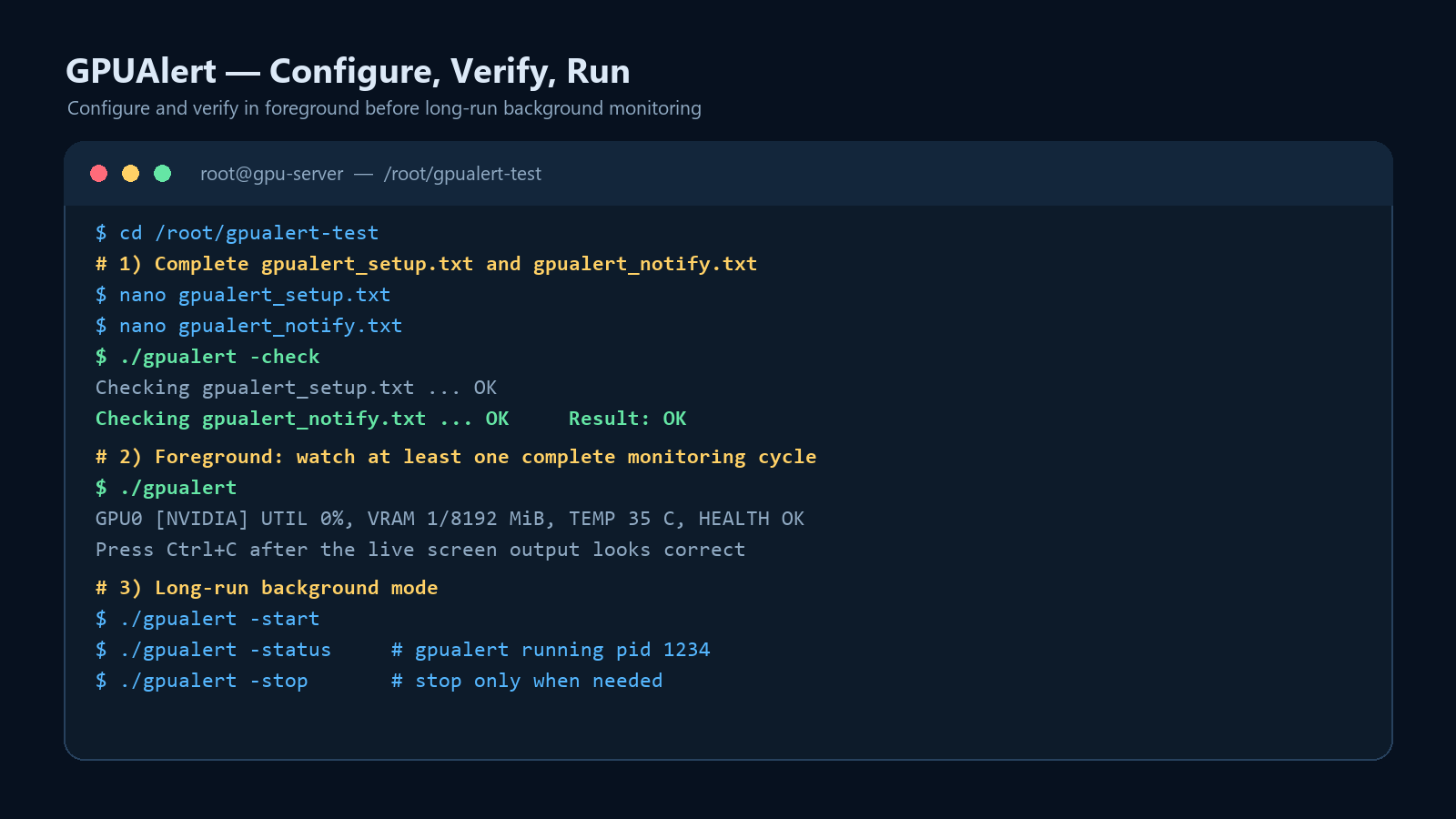This screenshot has height=819, width=1456.
Task: Click the '# 3) Long-run background mode' comment
Action: (267, 588)
